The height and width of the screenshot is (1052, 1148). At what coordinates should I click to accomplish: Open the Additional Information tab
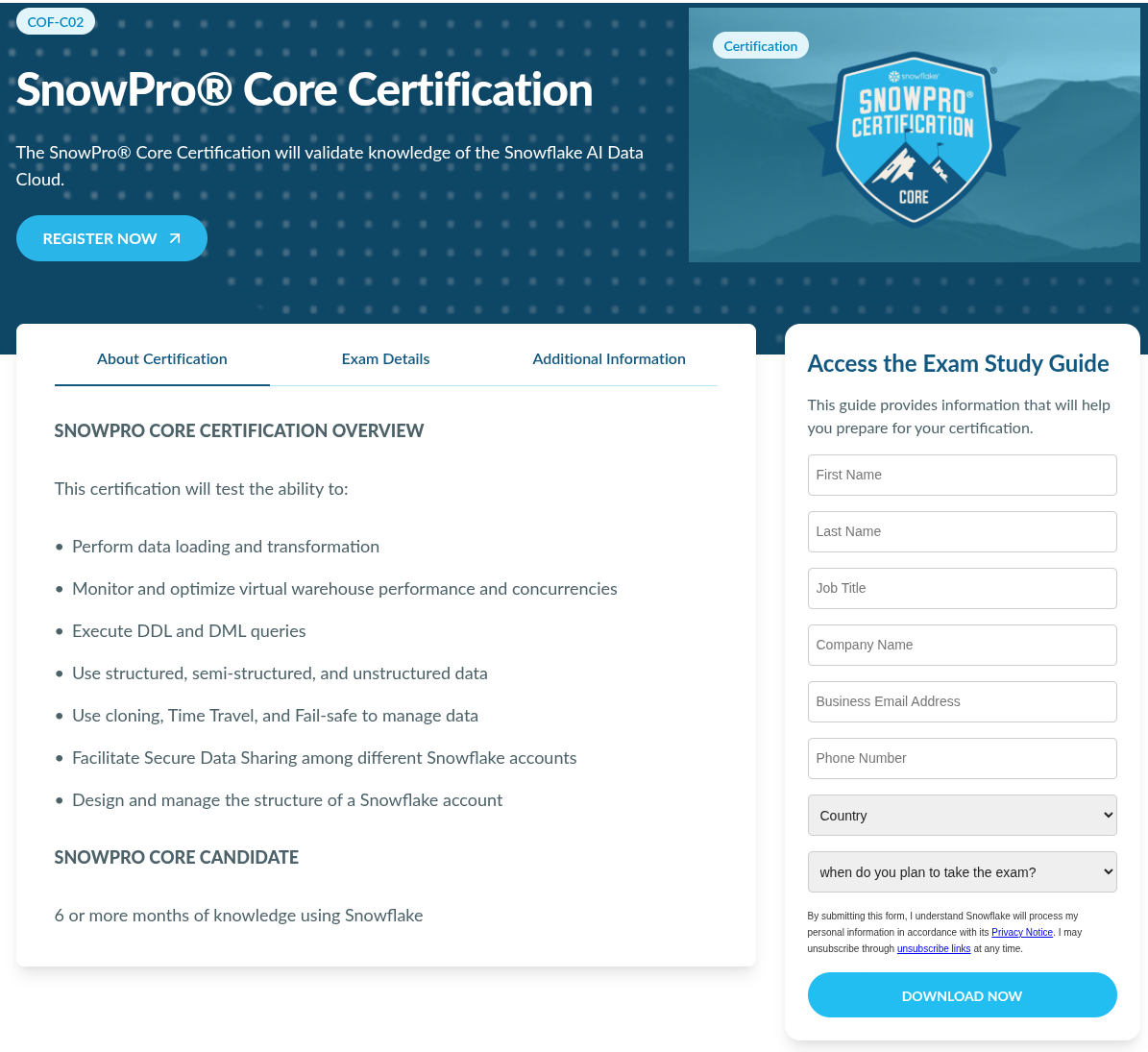tap(609, 358)
